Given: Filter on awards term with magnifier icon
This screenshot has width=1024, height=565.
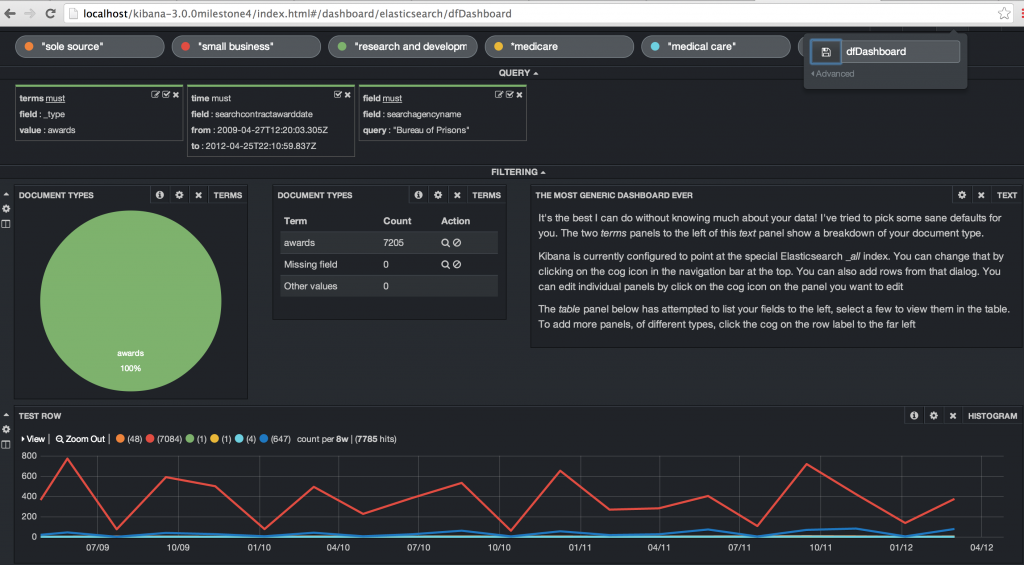Looking at the screenshot, I should point(445,243).
